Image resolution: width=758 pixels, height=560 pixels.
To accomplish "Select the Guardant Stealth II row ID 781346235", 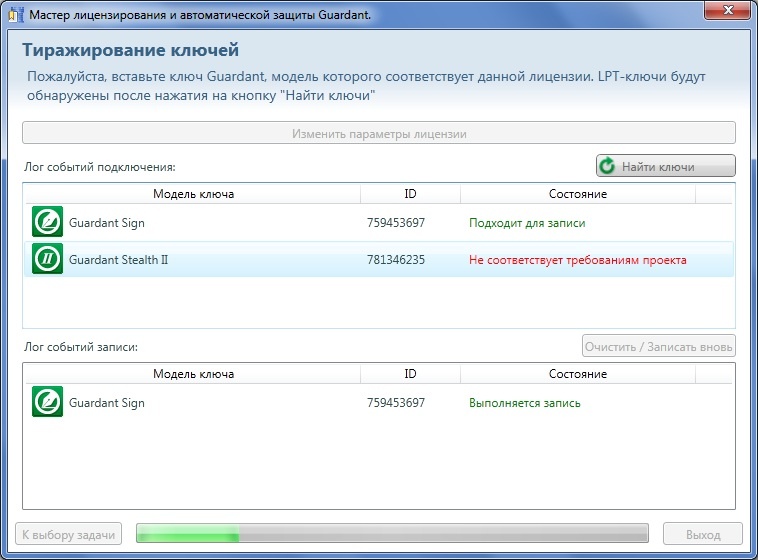I will tap(396, 260).
